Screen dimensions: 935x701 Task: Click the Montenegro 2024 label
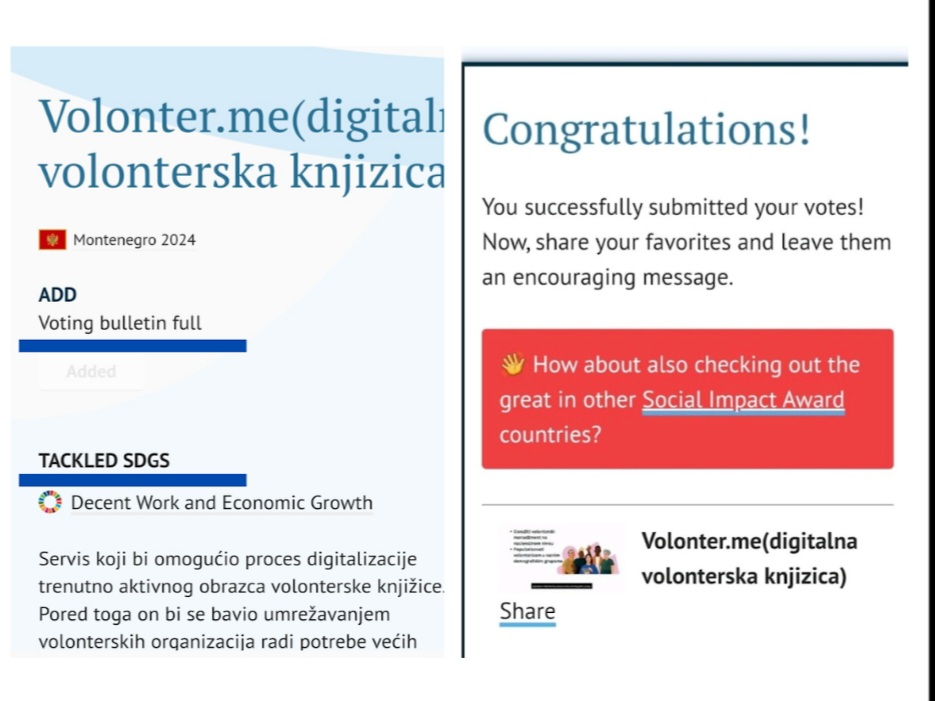pos(134,240)
